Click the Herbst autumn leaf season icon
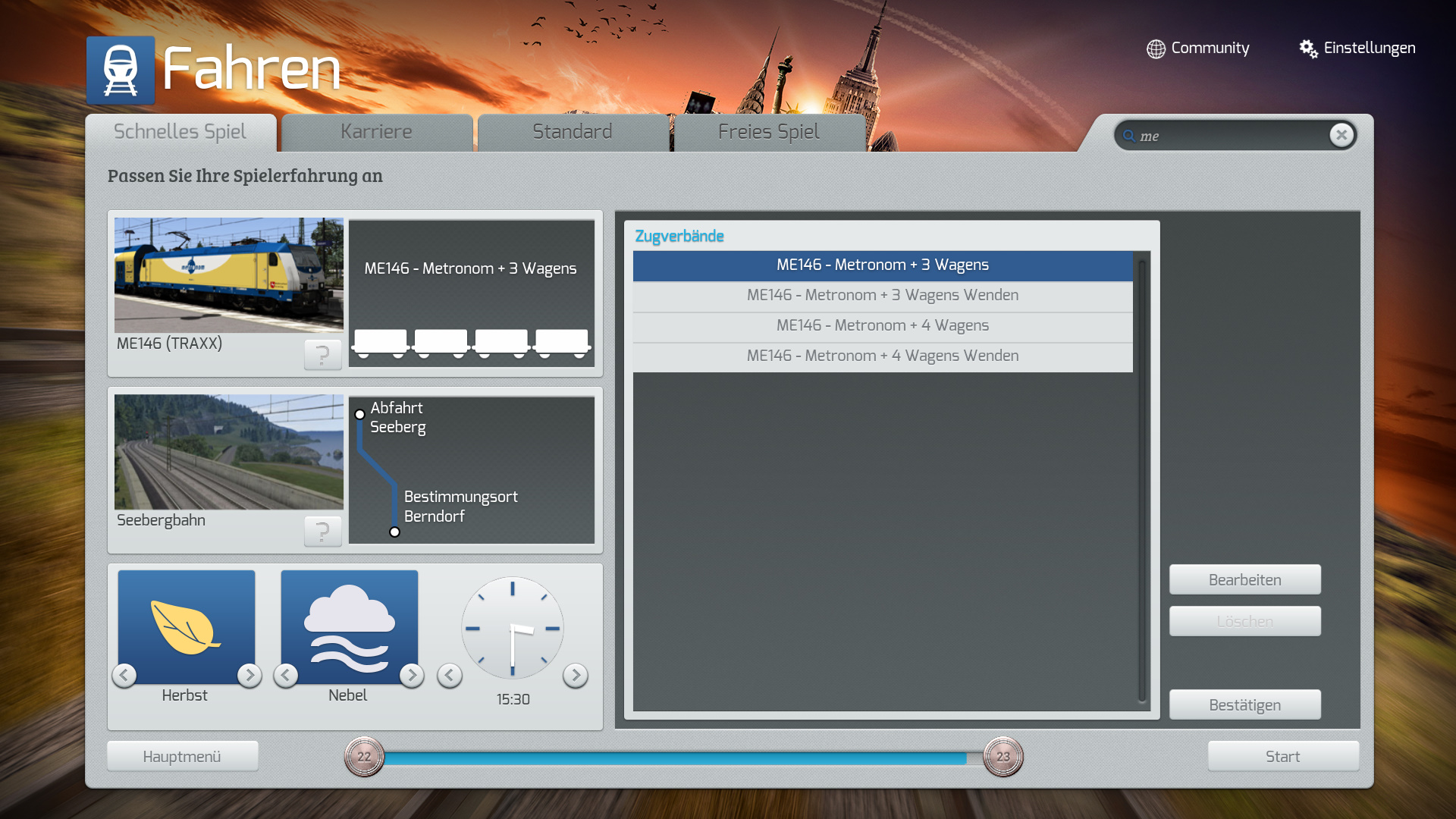This screenshot has height=819, width=1456. (x=186, y=626)
